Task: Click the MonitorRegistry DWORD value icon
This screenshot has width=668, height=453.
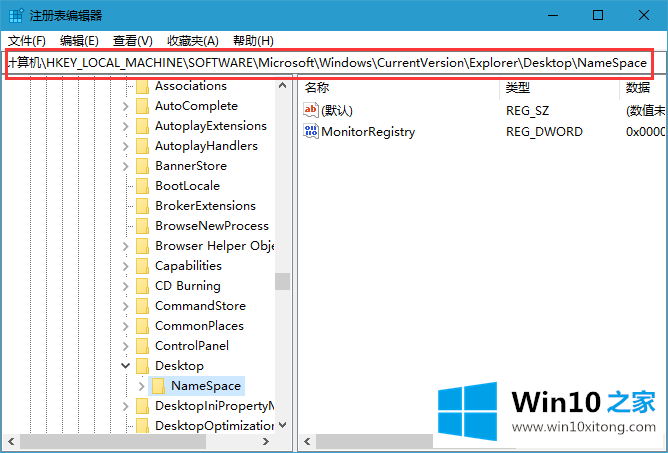Action: pos(311,131)
